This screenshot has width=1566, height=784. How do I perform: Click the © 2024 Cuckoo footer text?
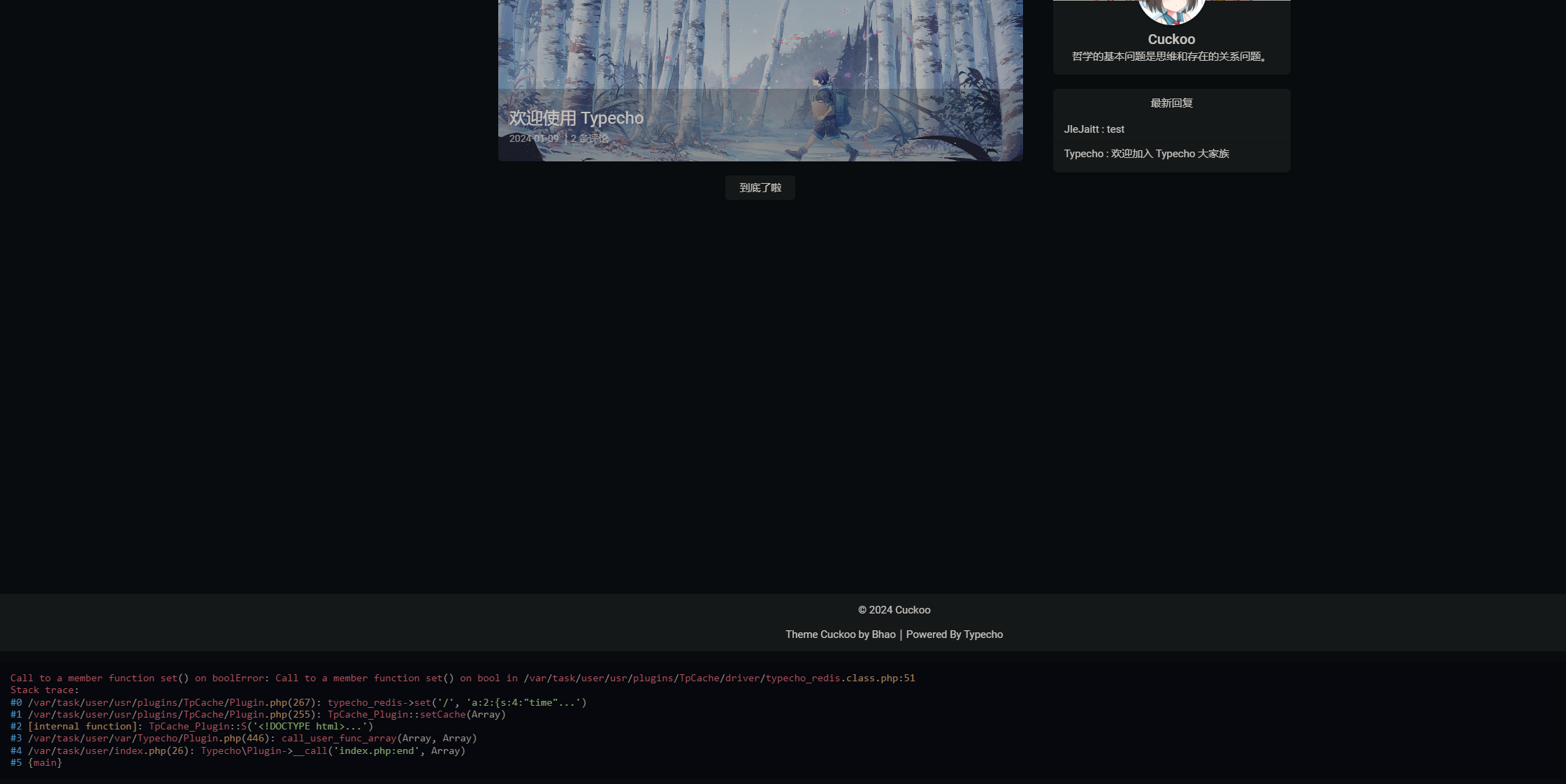point(894,610)
